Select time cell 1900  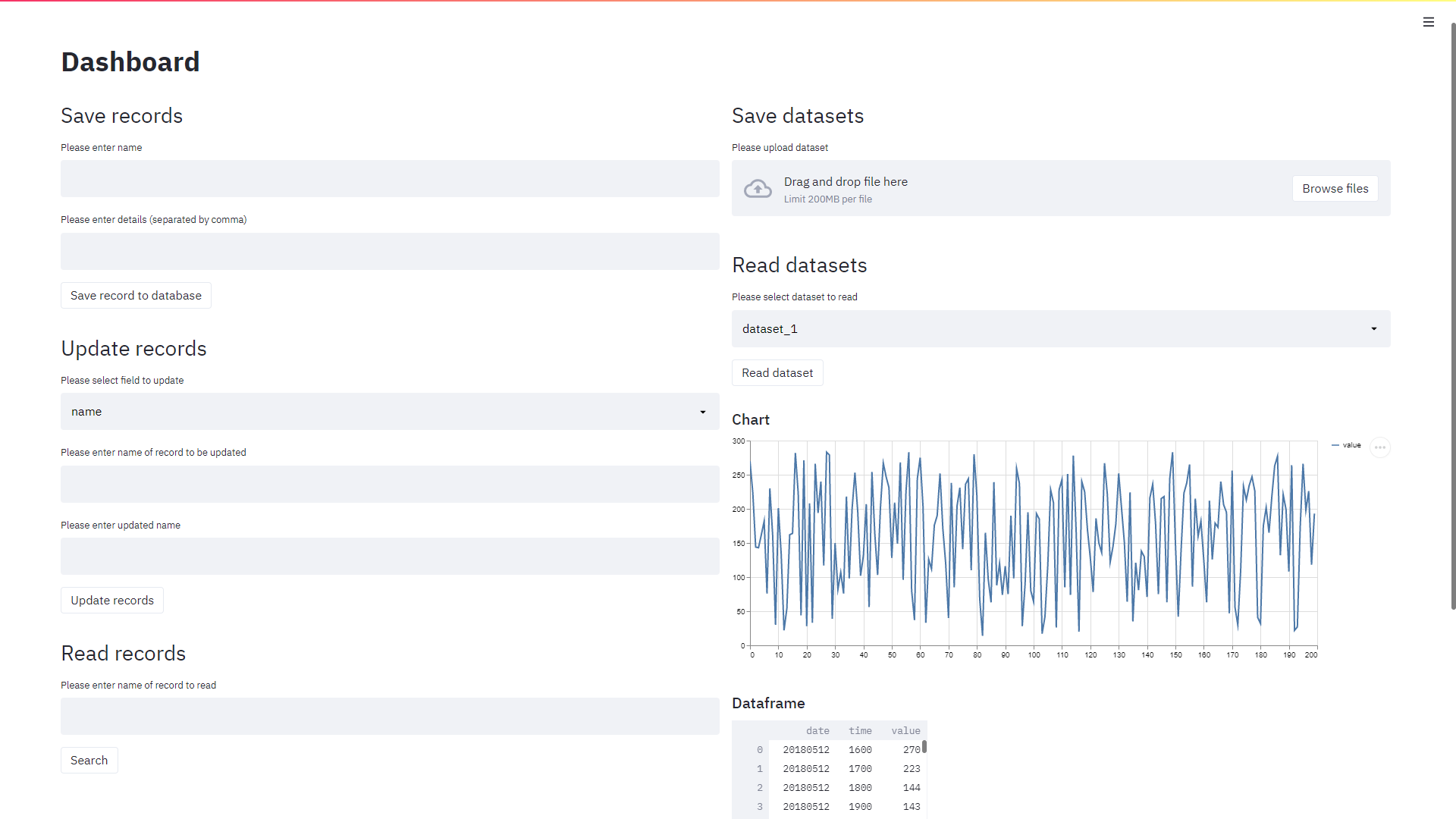[x=858, y=807]
